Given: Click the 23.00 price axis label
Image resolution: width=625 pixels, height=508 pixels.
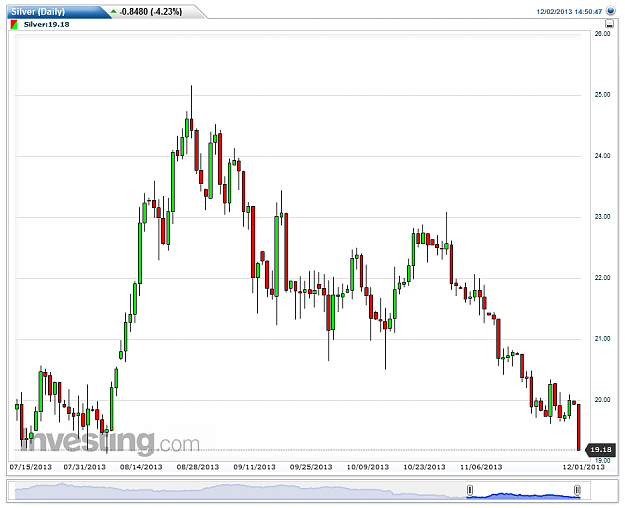Looking at the screenshot, I should pyautogui.click(x=602, y=217).
